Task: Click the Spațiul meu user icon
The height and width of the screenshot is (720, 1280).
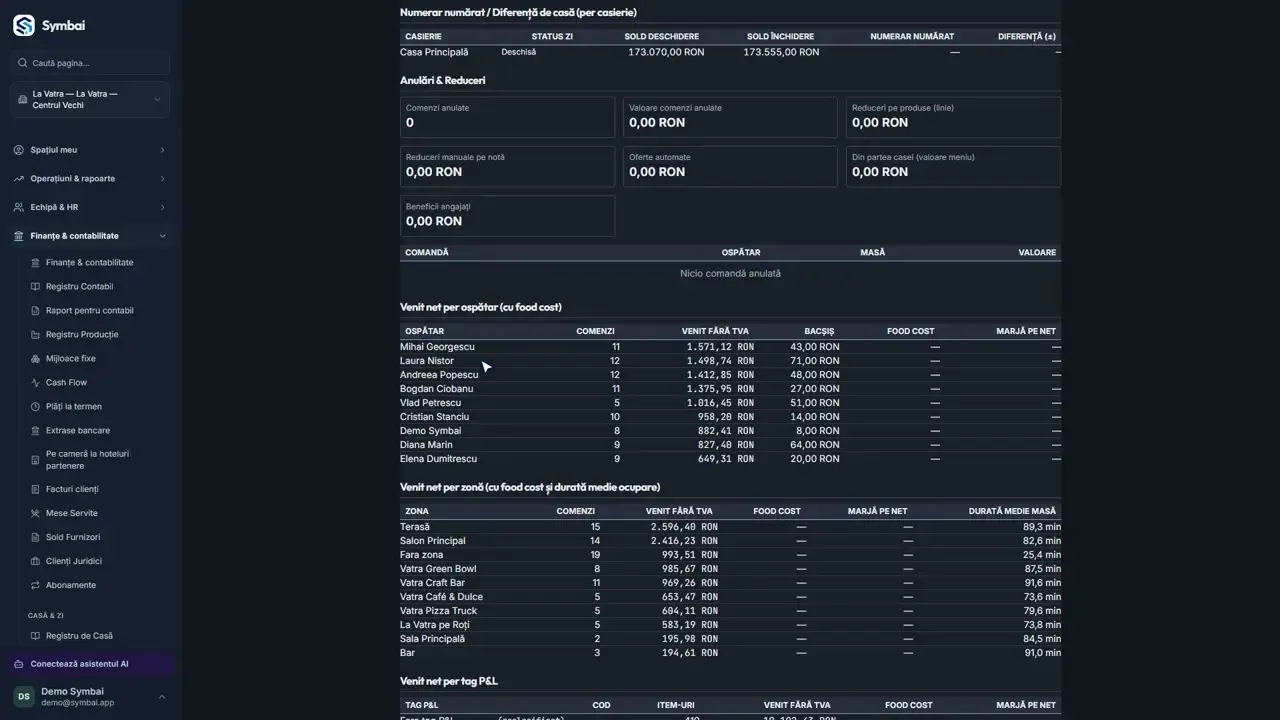Action: (19, 150)
